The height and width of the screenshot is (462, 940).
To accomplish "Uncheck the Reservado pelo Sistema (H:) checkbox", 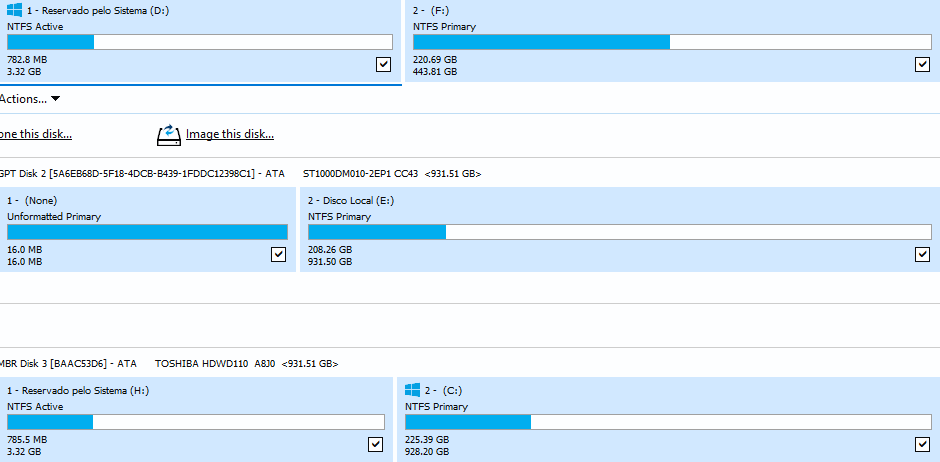I will point(375,444).
